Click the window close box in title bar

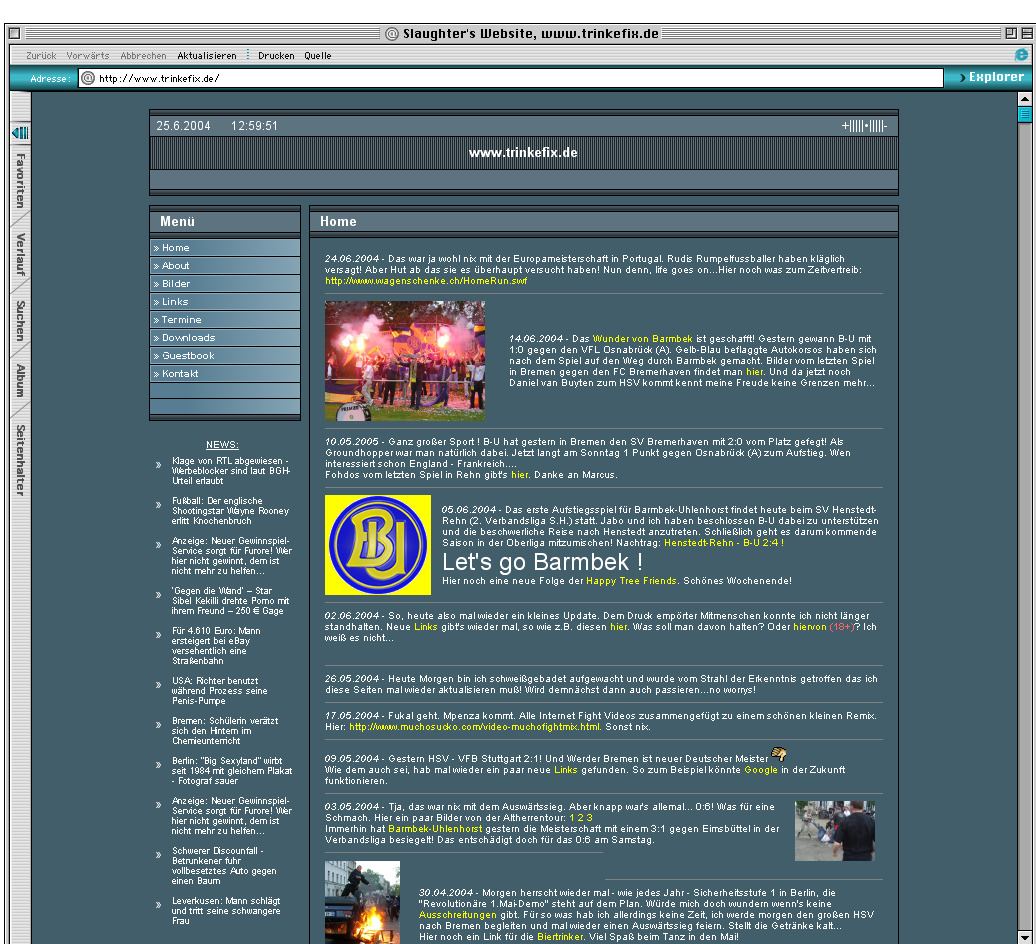15,33
